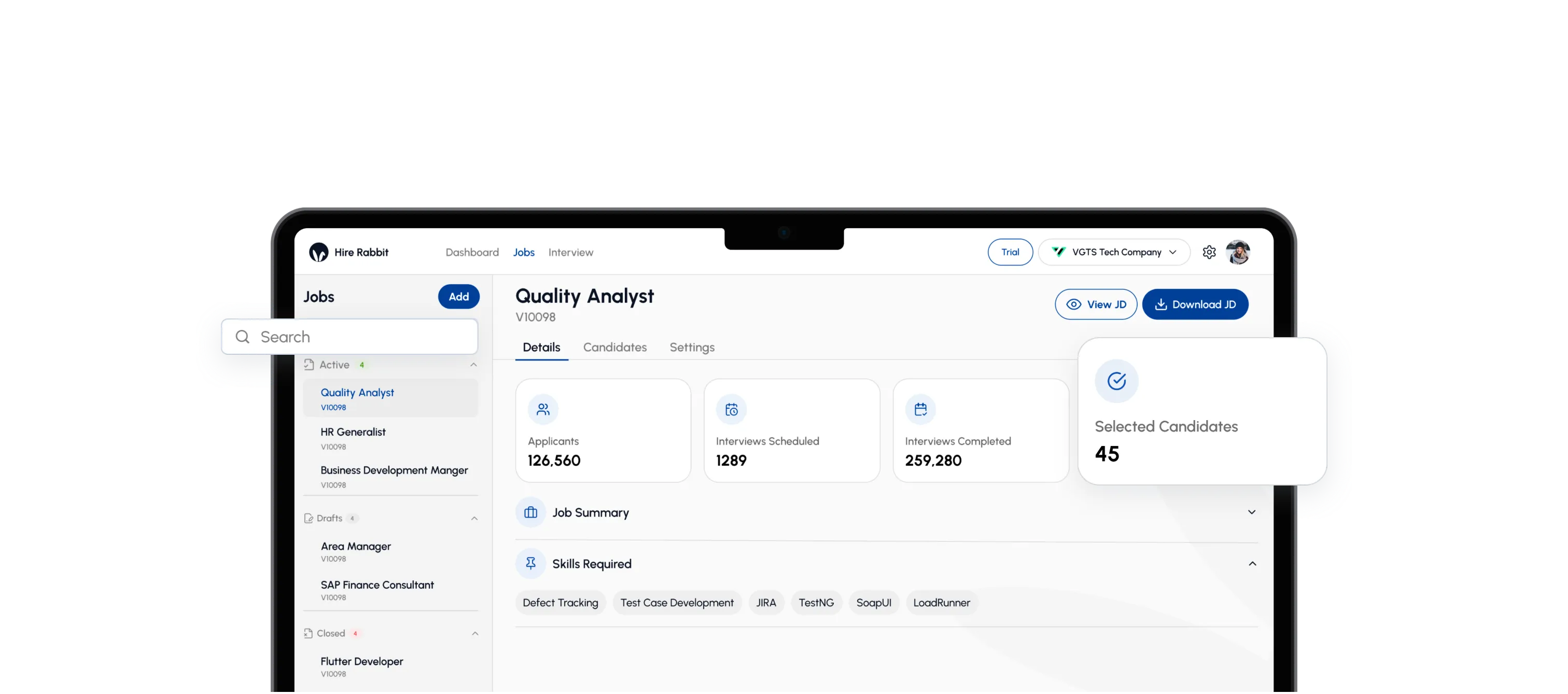Expand the Job Summary section

[x=1252, y=512]
